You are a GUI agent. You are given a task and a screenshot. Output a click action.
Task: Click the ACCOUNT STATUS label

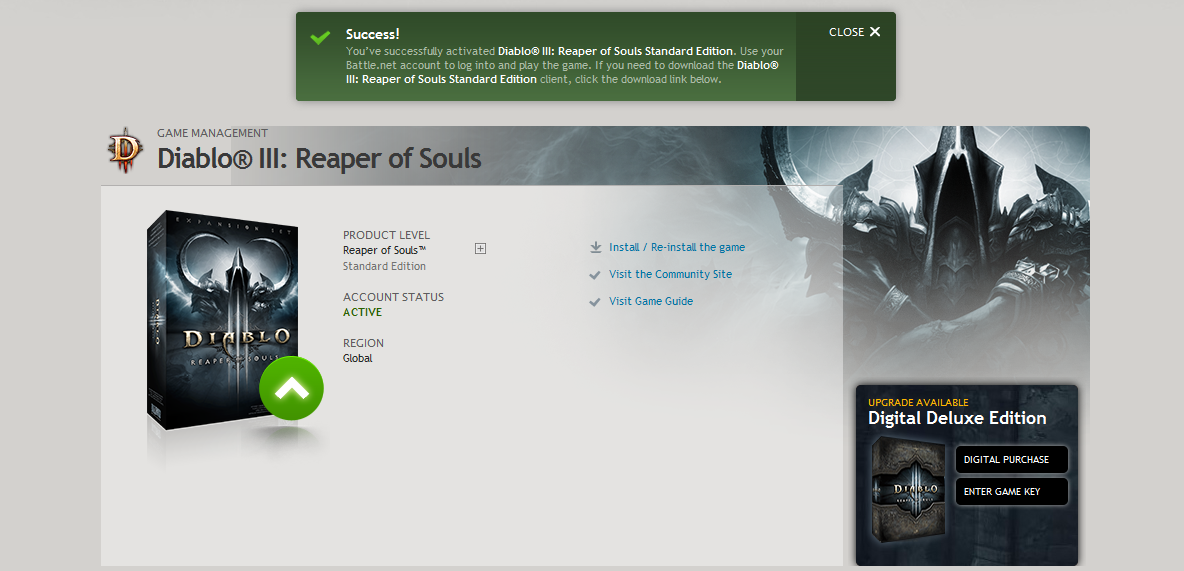(x=393, y=297)
